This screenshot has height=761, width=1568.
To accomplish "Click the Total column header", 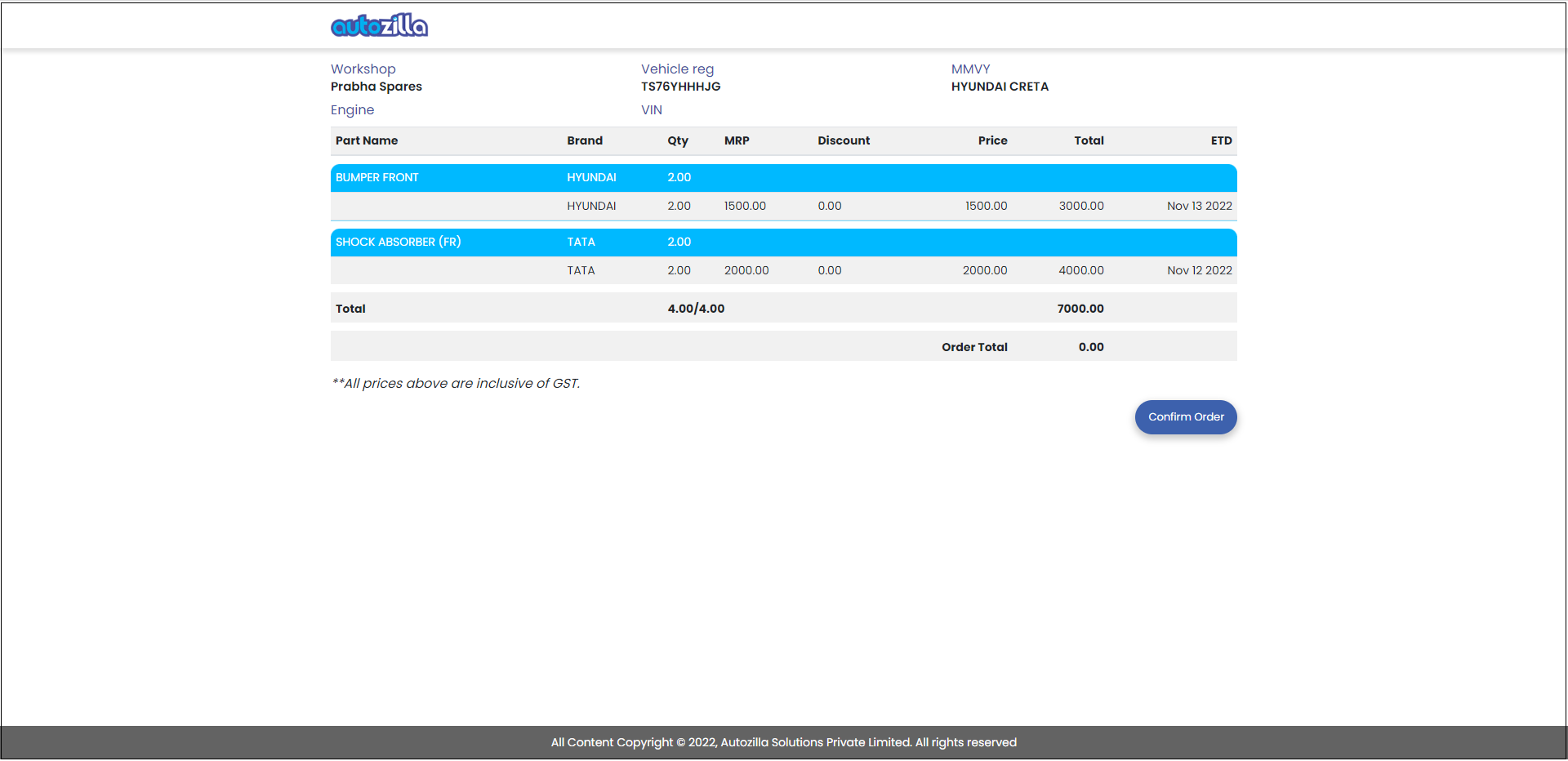I will pos(1089,140).
